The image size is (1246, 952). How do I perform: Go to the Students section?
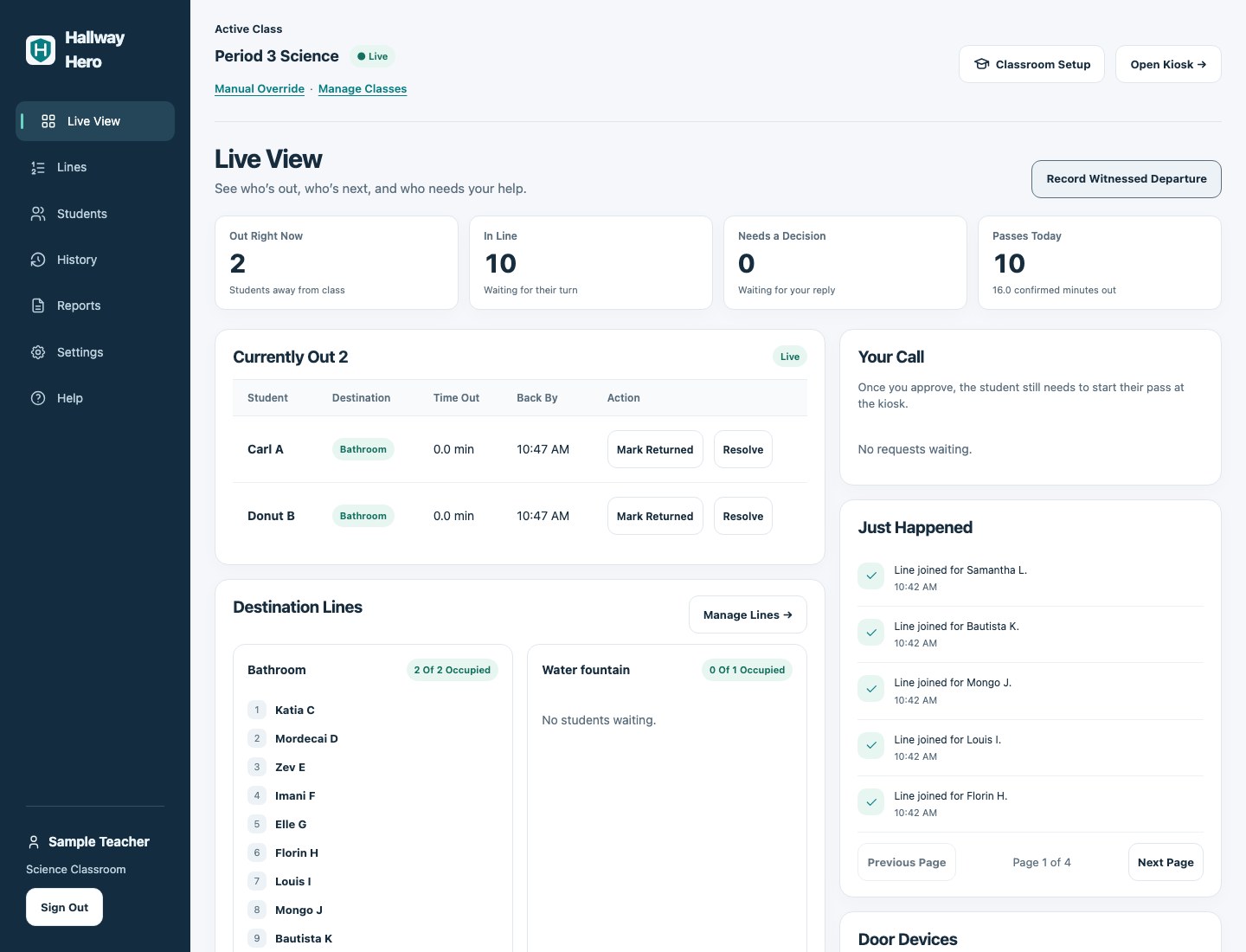pyautogui.click(x=95, y=214)
